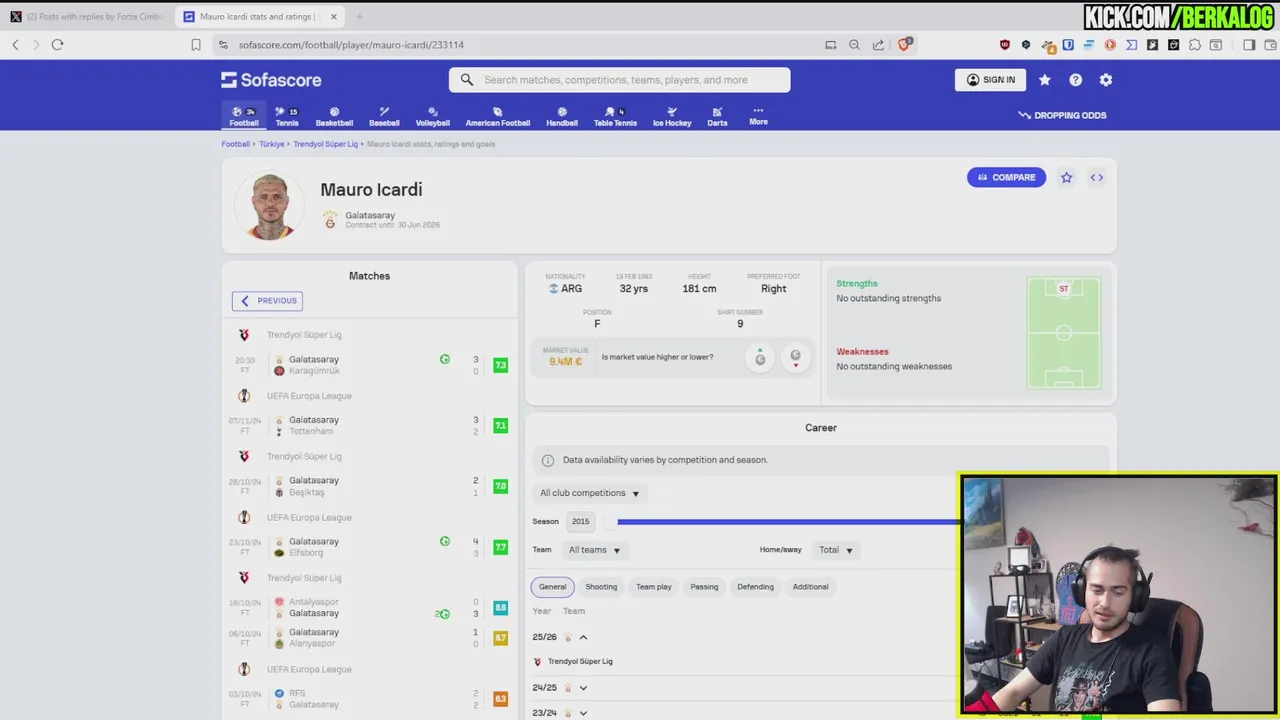Switch to the Tennis section
The height and width of the screenshot is (720, 1280).
(287, 116)
